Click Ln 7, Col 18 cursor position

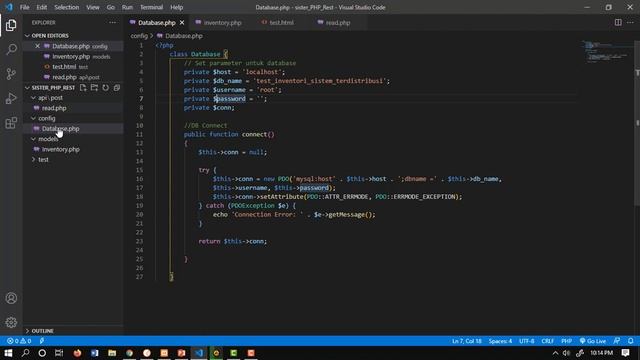pos(467,341)
